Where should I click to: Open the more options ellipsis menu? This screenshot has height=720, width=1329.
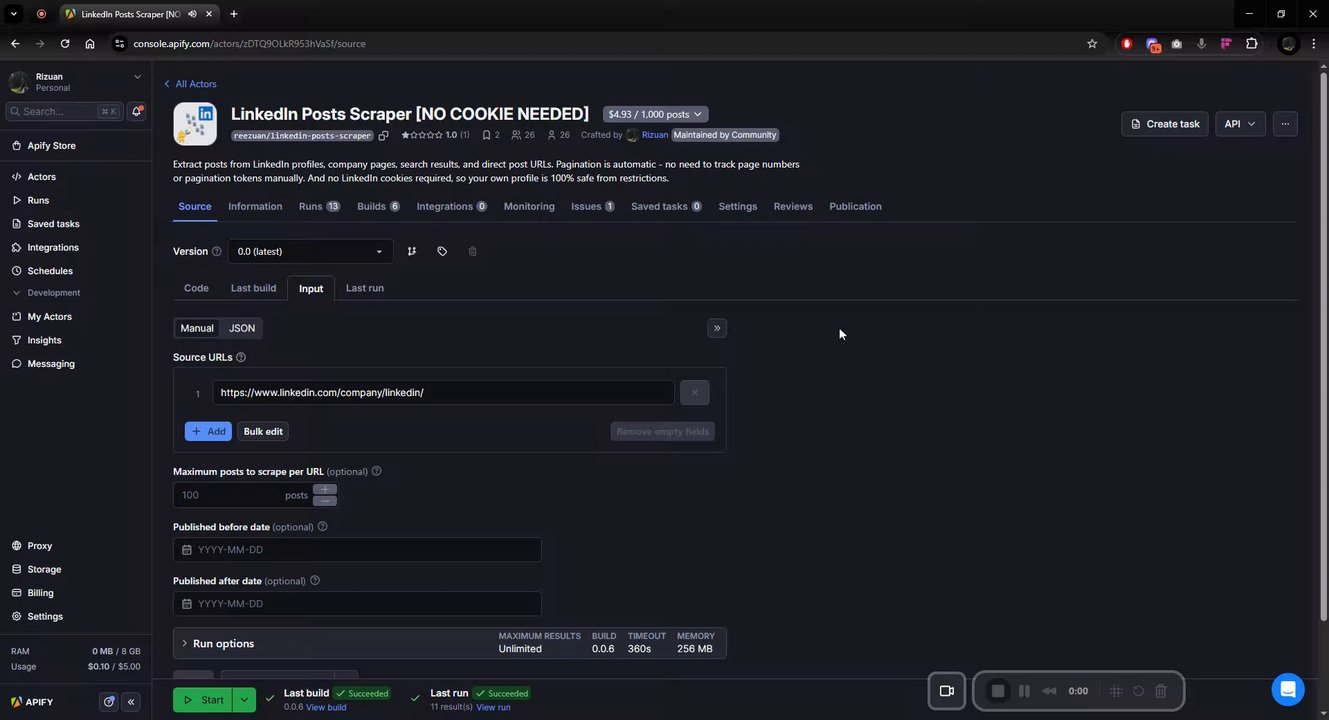1285,124
